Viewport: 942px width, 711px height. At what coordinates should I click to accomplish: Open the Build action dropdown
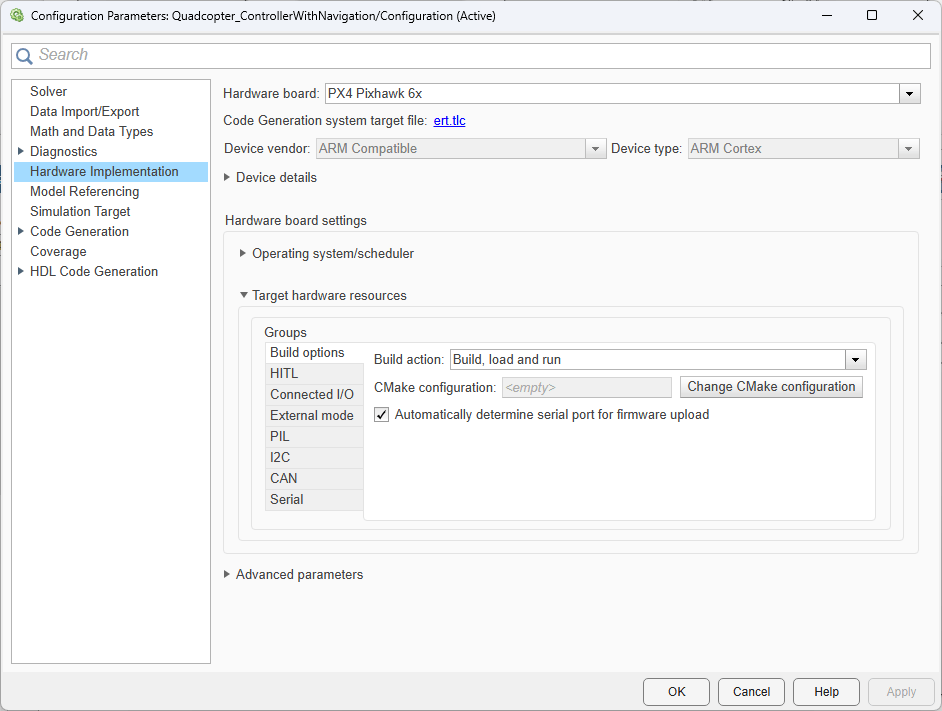pos(855,360)
